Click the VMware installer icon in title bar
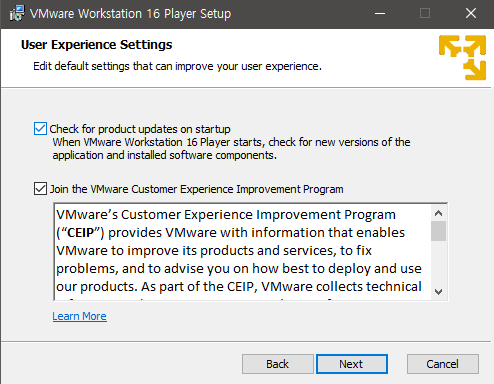Screen dimensions: 494x384 (x=17, y=13)
